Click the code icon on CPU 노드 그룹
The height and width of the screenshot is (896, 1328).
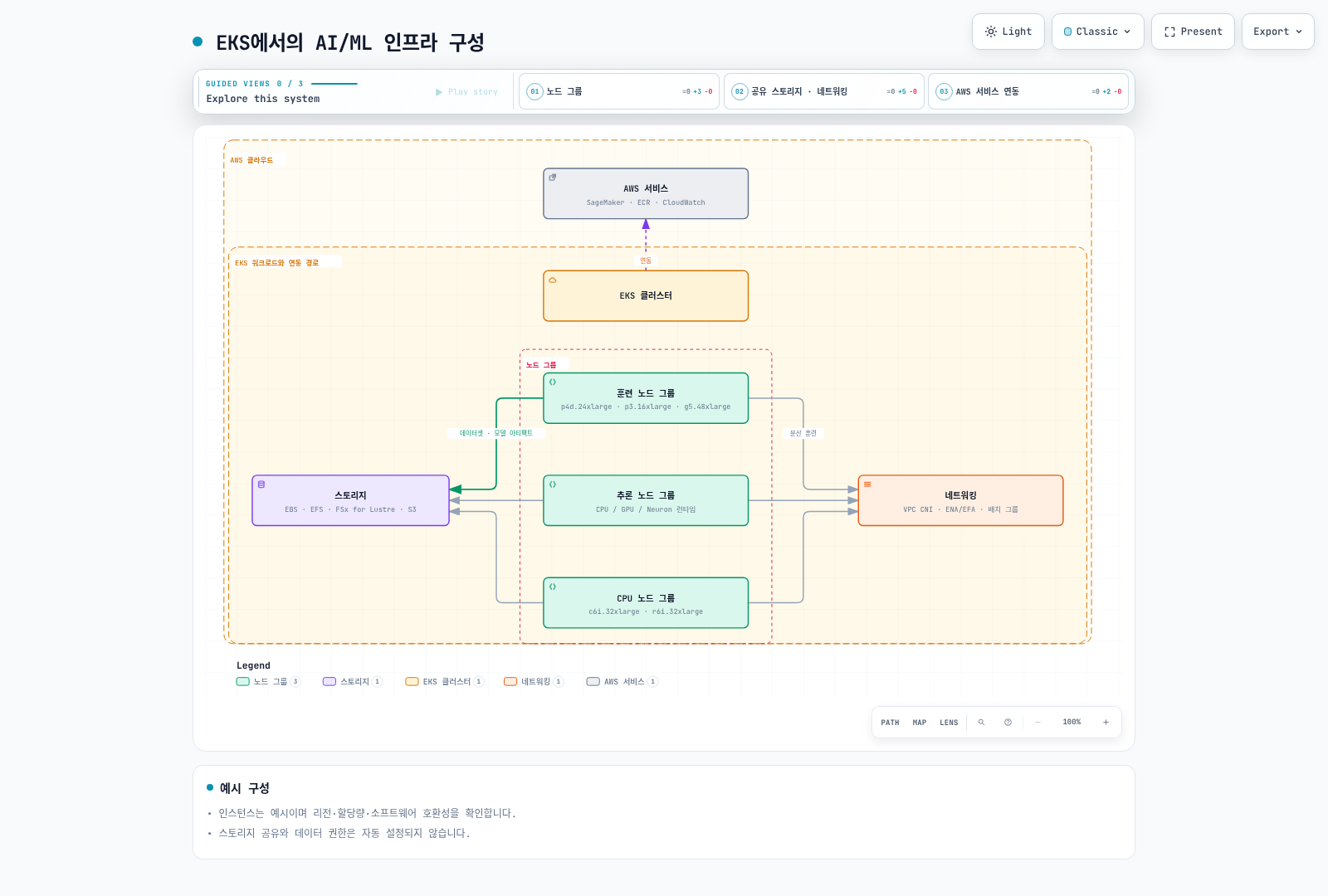pyautogui.click(x=553, y=587)
